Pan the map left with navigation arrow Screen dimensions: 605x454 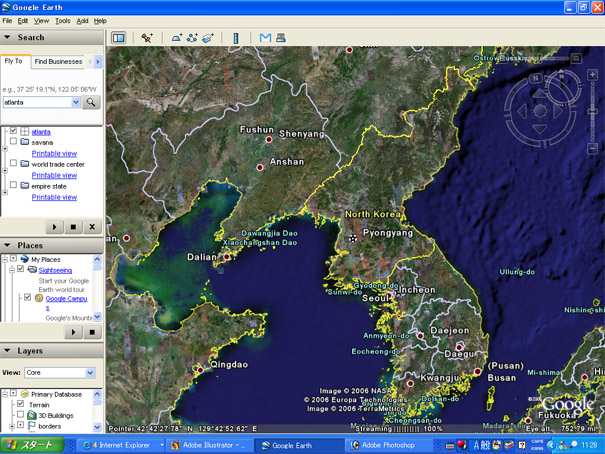point(522,111)
